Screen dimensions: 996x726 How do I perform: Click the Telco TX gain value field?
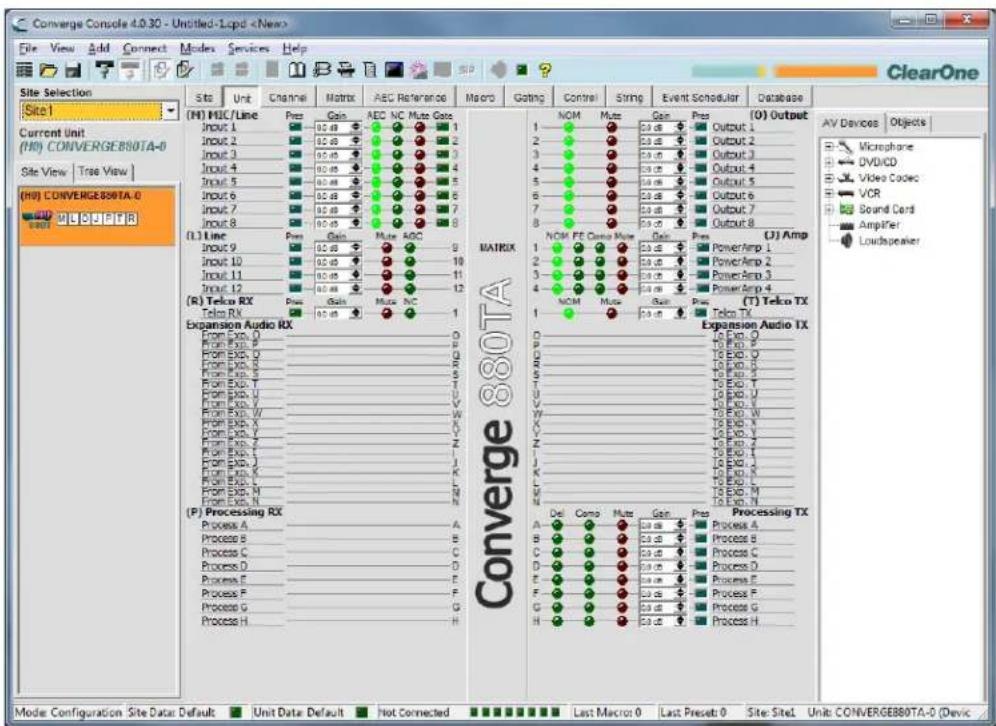coord(656,313)
